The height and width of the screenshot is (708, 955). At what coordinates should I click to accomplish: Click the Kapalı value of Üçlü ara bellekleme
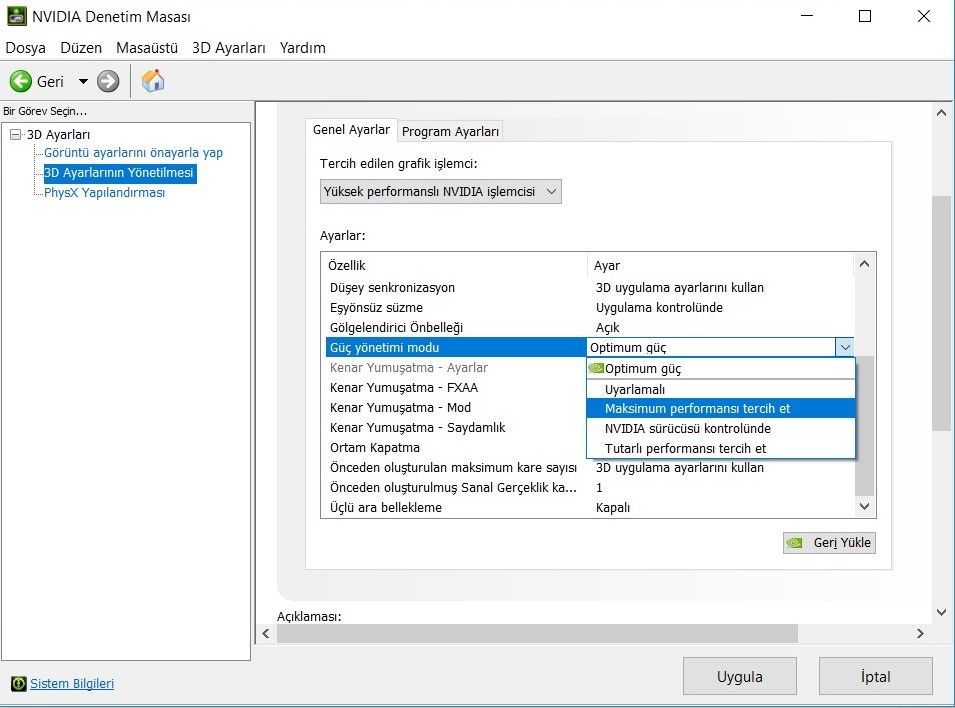(613, 508)
